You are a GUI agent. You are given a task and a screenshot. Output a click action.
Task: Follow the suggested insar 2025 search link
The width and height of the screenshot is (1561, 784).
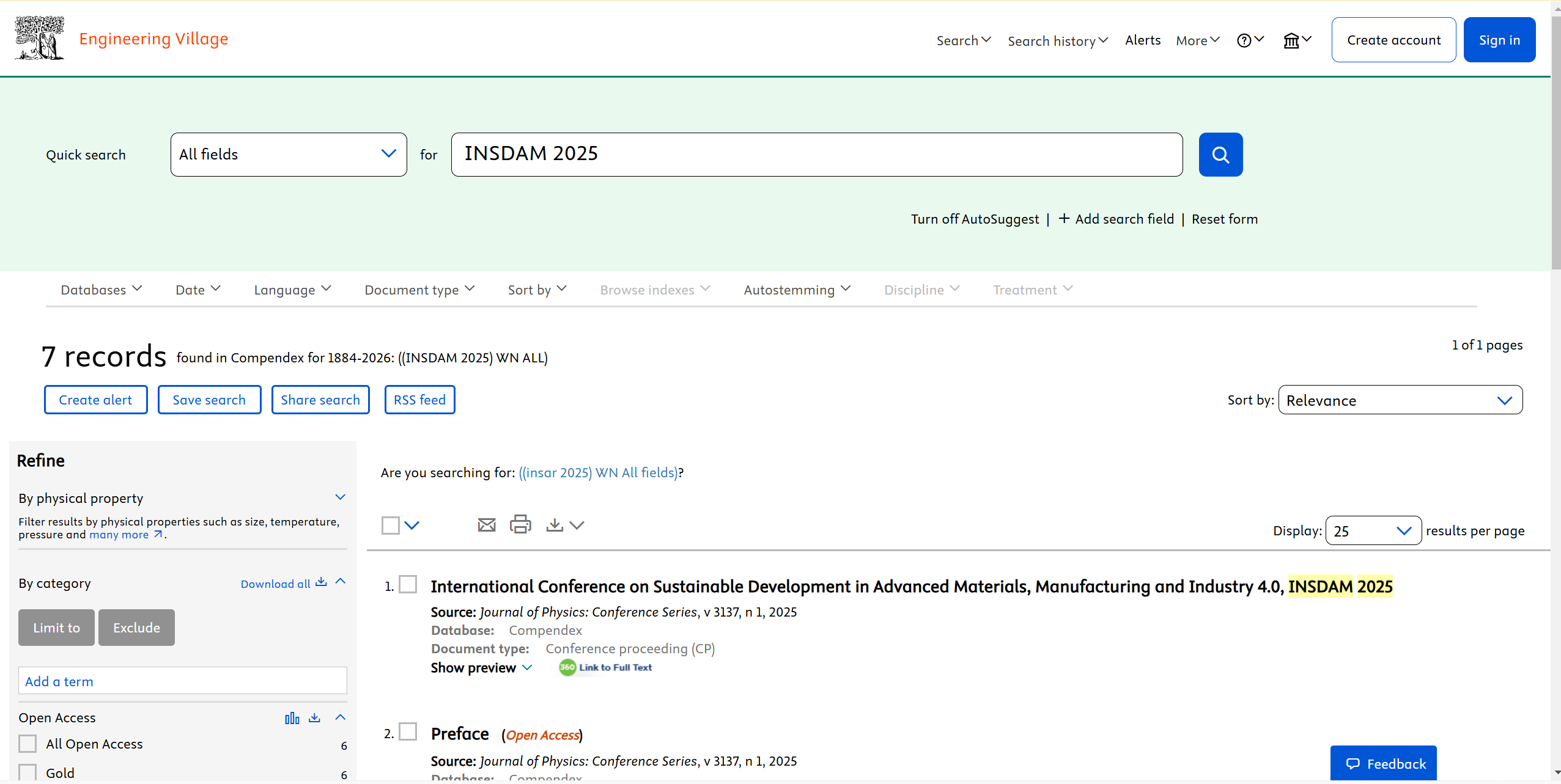click(598, 472)
